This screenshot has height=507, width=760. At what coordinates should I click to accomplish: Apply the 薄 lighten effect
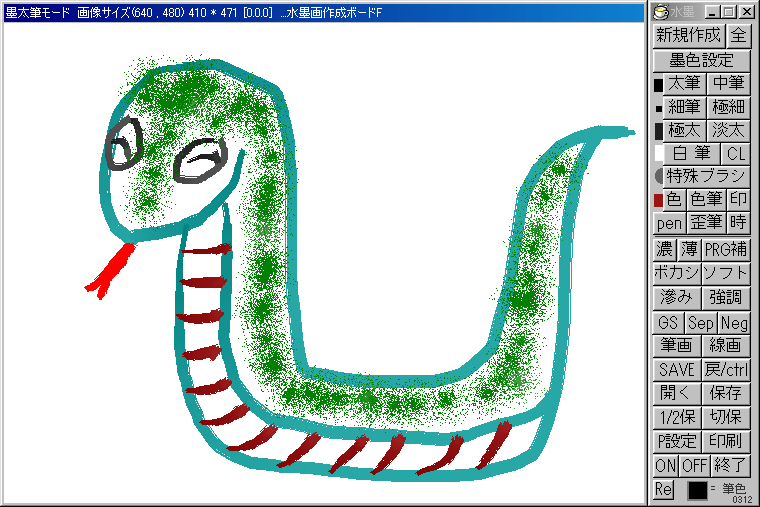click(x=689, y=250)
